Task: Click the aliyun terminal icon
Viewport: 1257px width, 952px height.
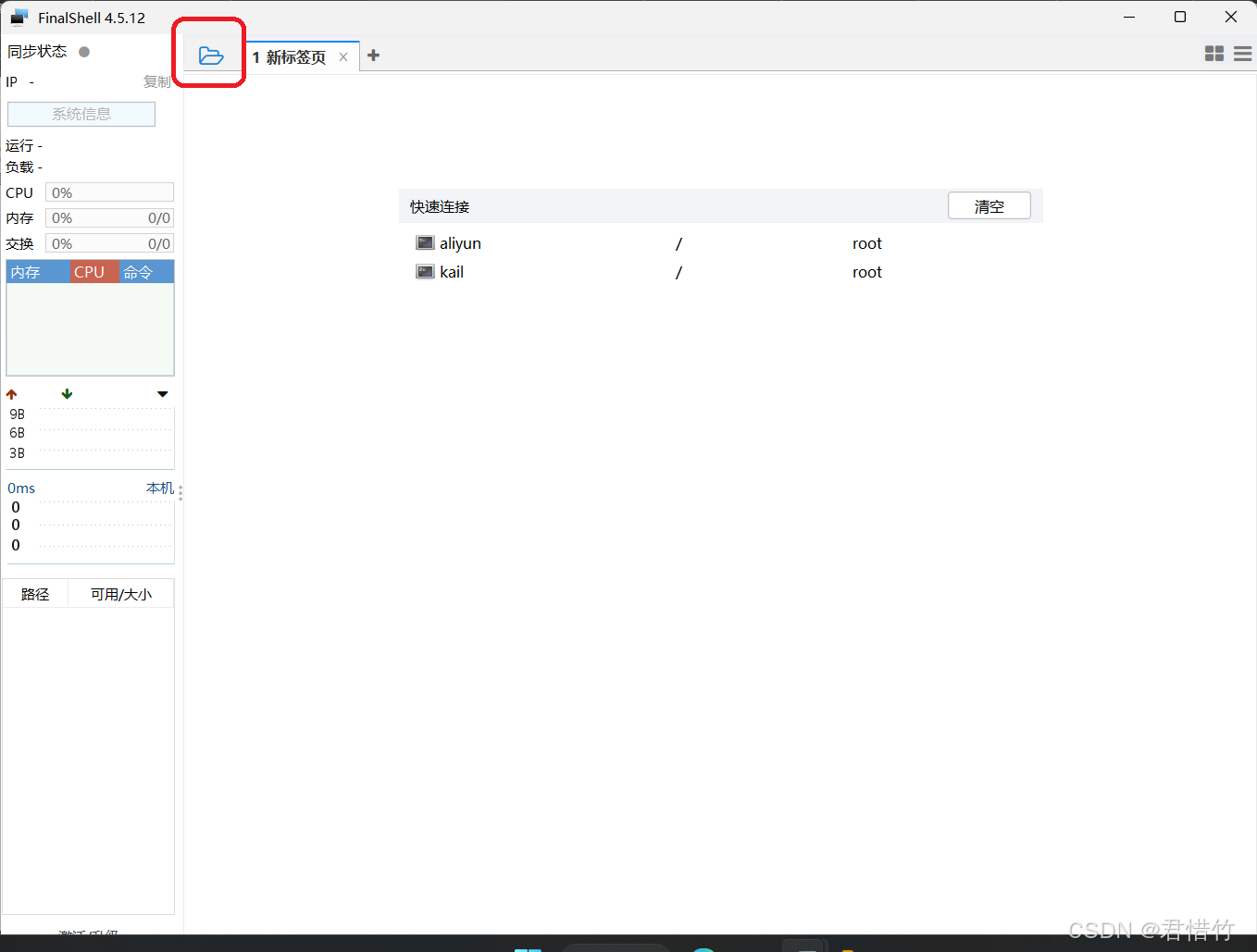Action: [425, 243]
